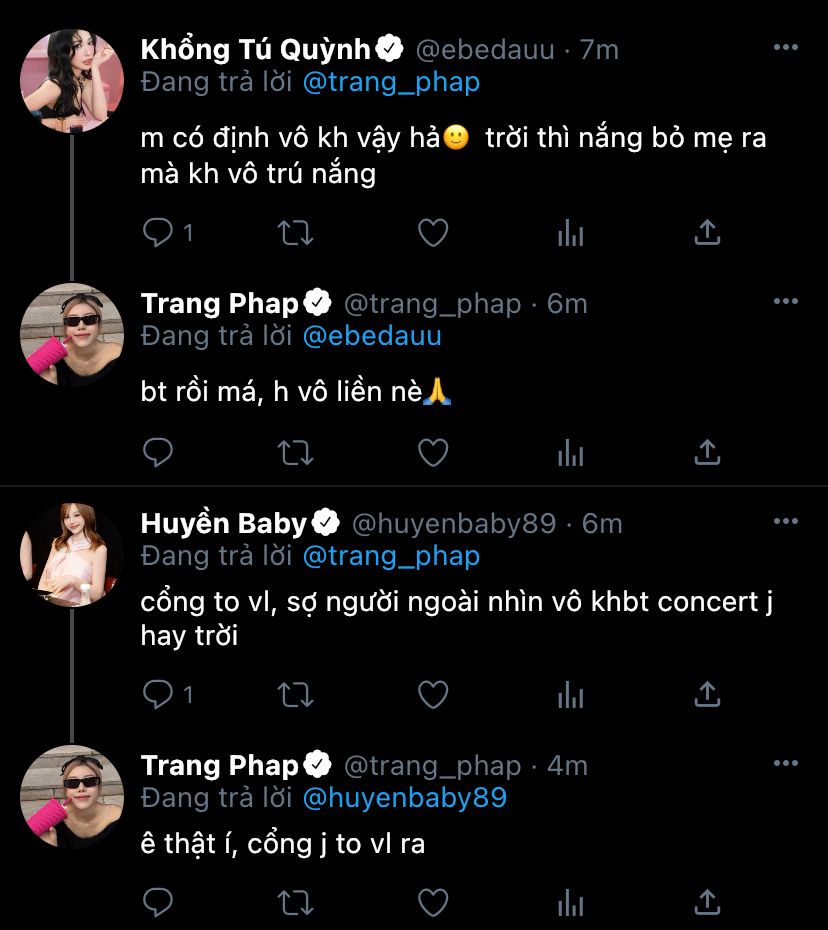
Task: Retweet Khổng Tú Quỳnh's tweet
Action: click(x=294, y=233)
